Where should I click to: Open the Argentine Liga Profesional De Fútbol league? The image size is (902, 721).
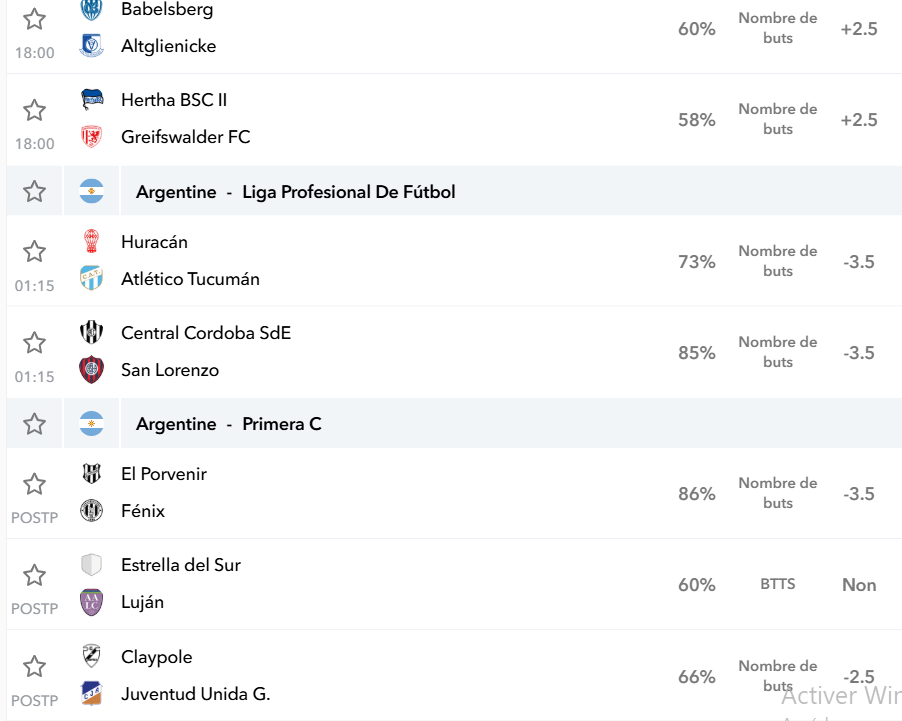[295, 192]
